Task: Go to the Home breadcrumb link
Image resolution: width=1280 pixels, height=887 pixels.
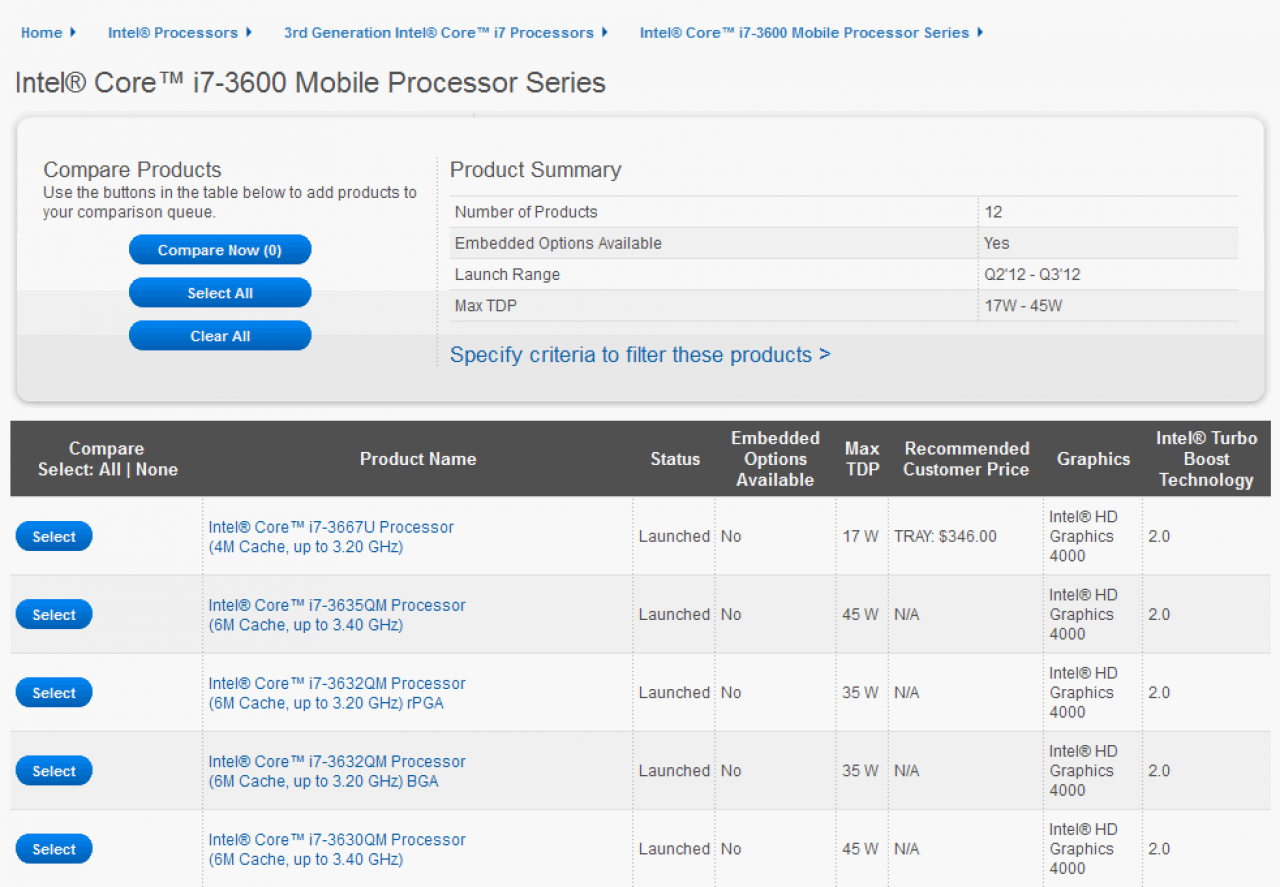Action: [41, 33]
